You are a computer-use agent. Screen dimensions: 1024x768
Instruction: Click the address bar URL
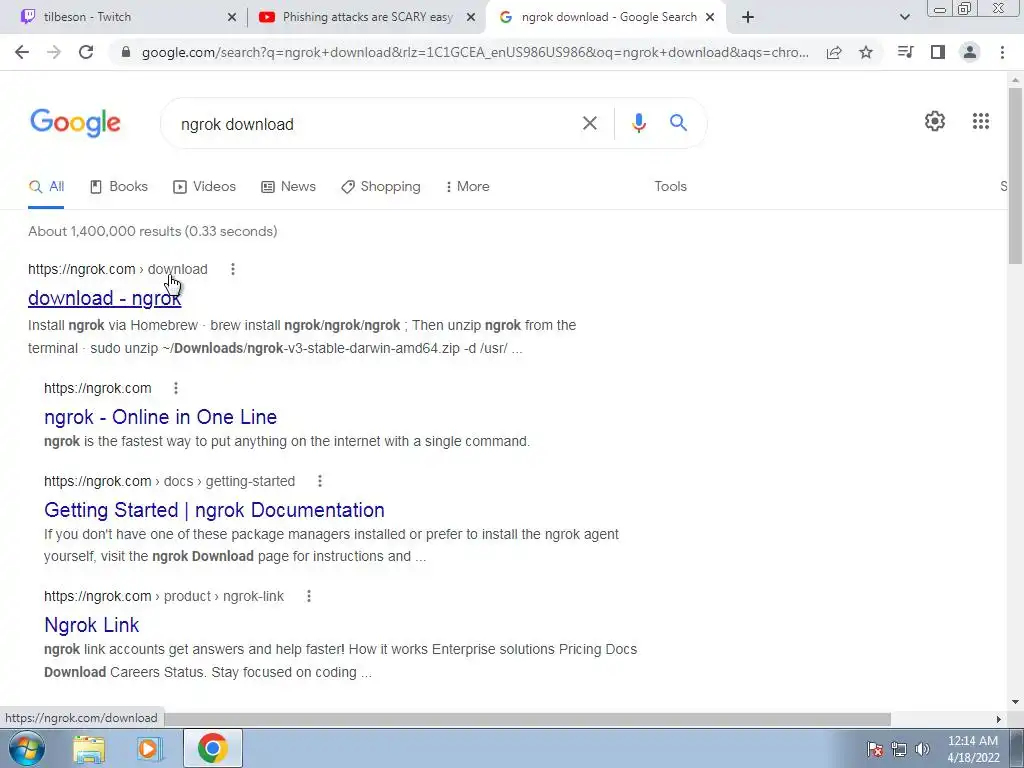(475, 52)
